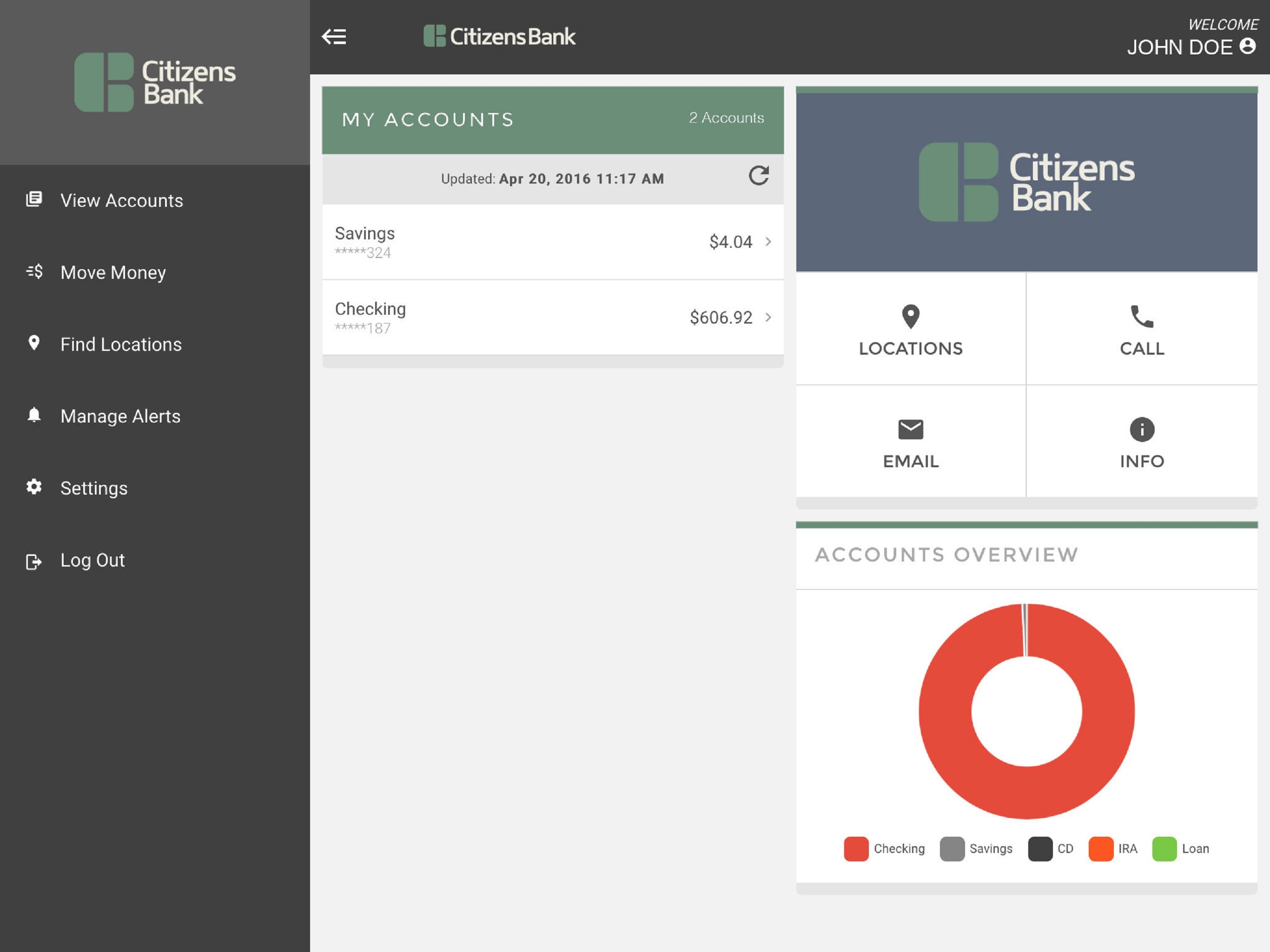
Task: Click the red Checking segment of donut chart
Action: [1026, 793]
